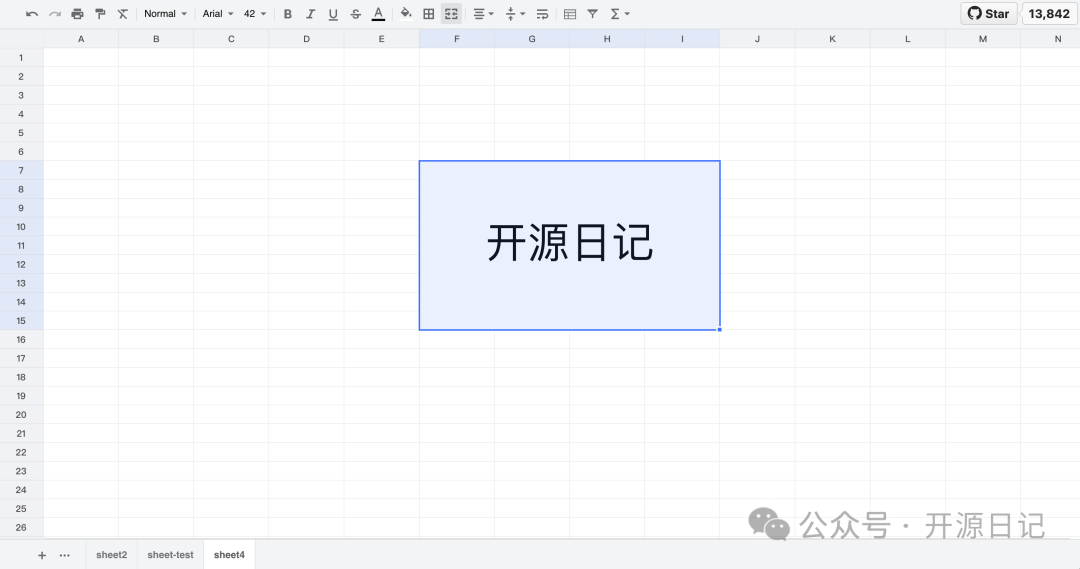Click the filter funnel icon
This screenshot has width=1080, height=569.
pyautogui.click(x=593, y=14)
